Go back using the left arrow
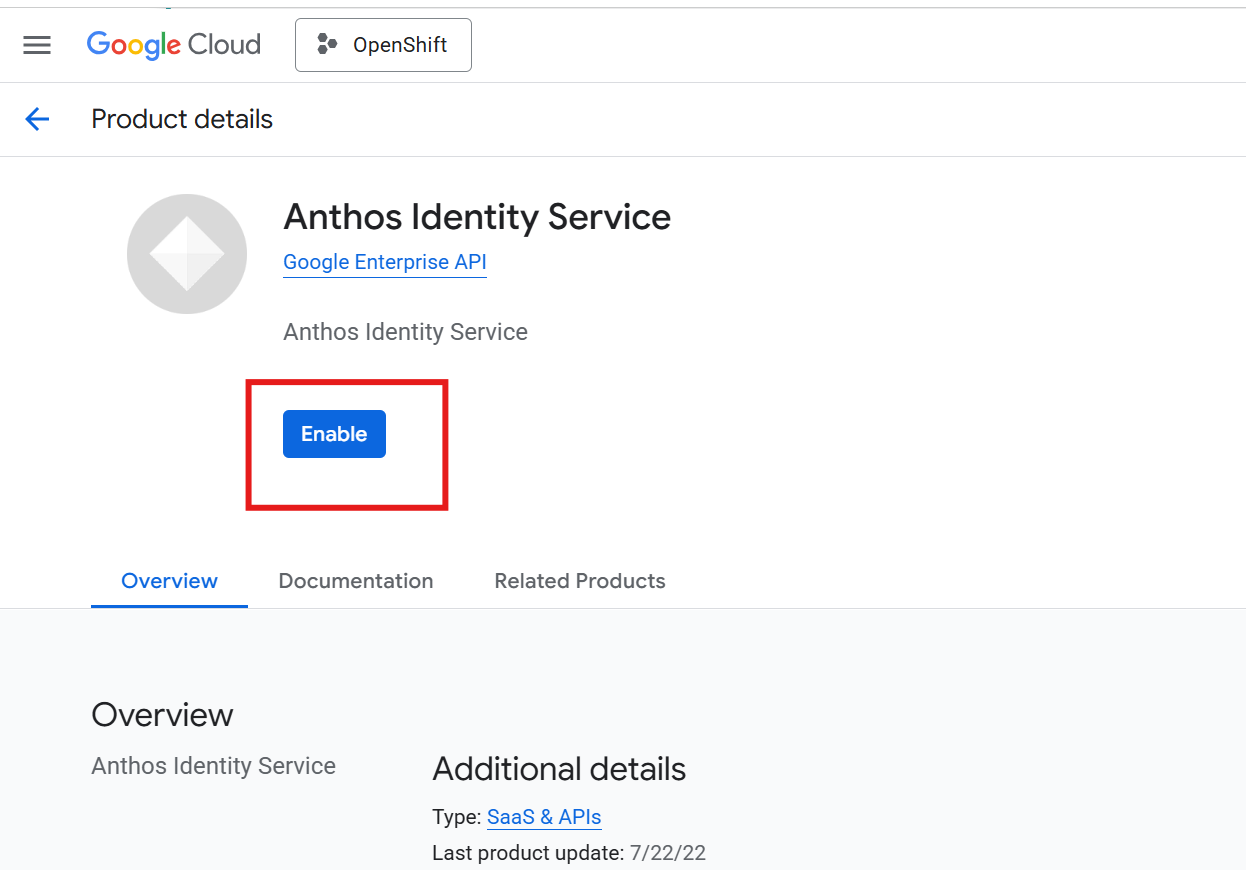The height and width of the screenshot is (870, 1246). pyautogui.click(x=37, y=120)
